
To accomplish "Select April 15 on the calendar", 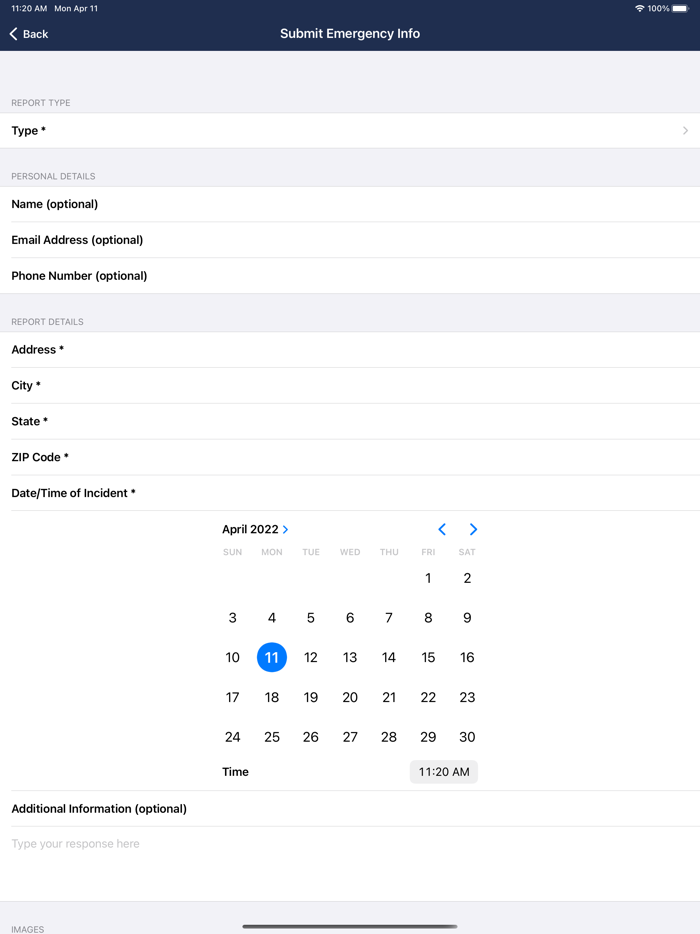I will (428, 657).
